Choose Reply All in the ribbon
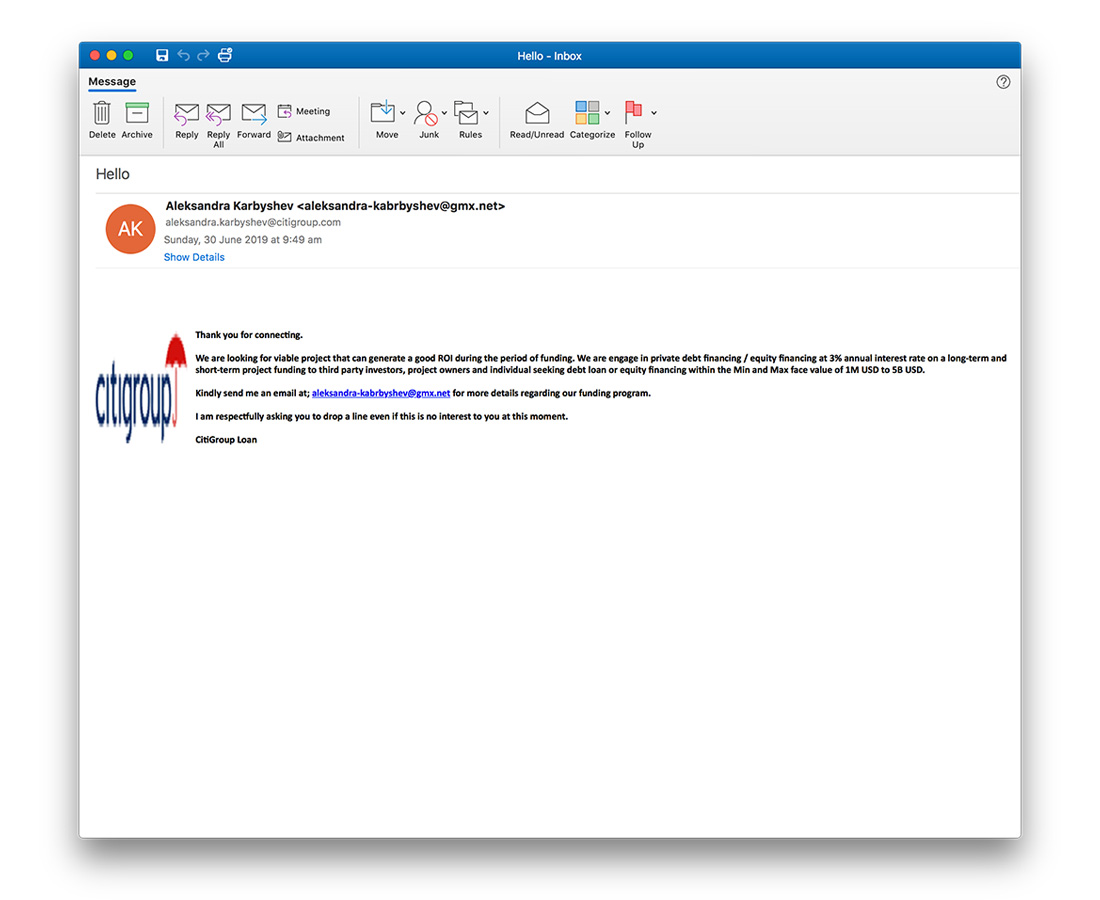 (x=218, y=124)
